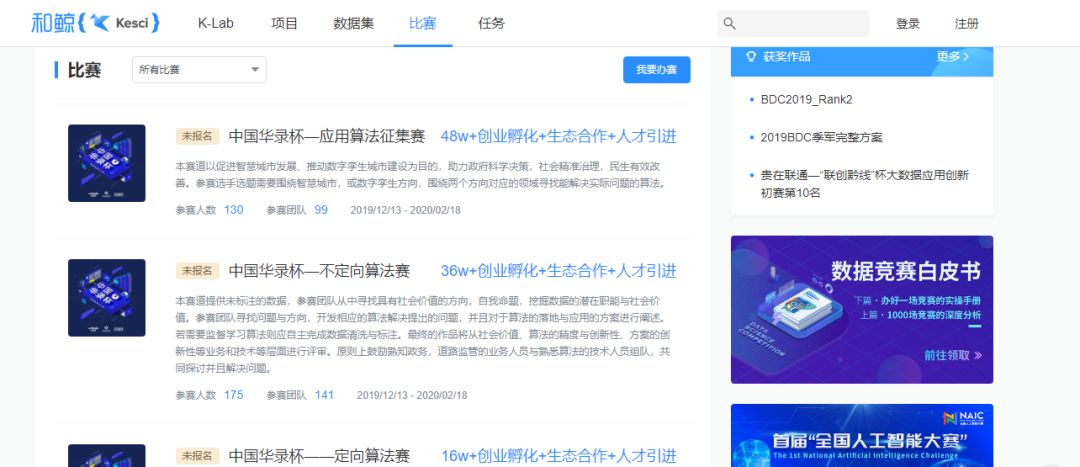This screenshot has width=1080, height=467.
Task: Click the 36w+创业孵化 prize text
Action: click(559, 271)
